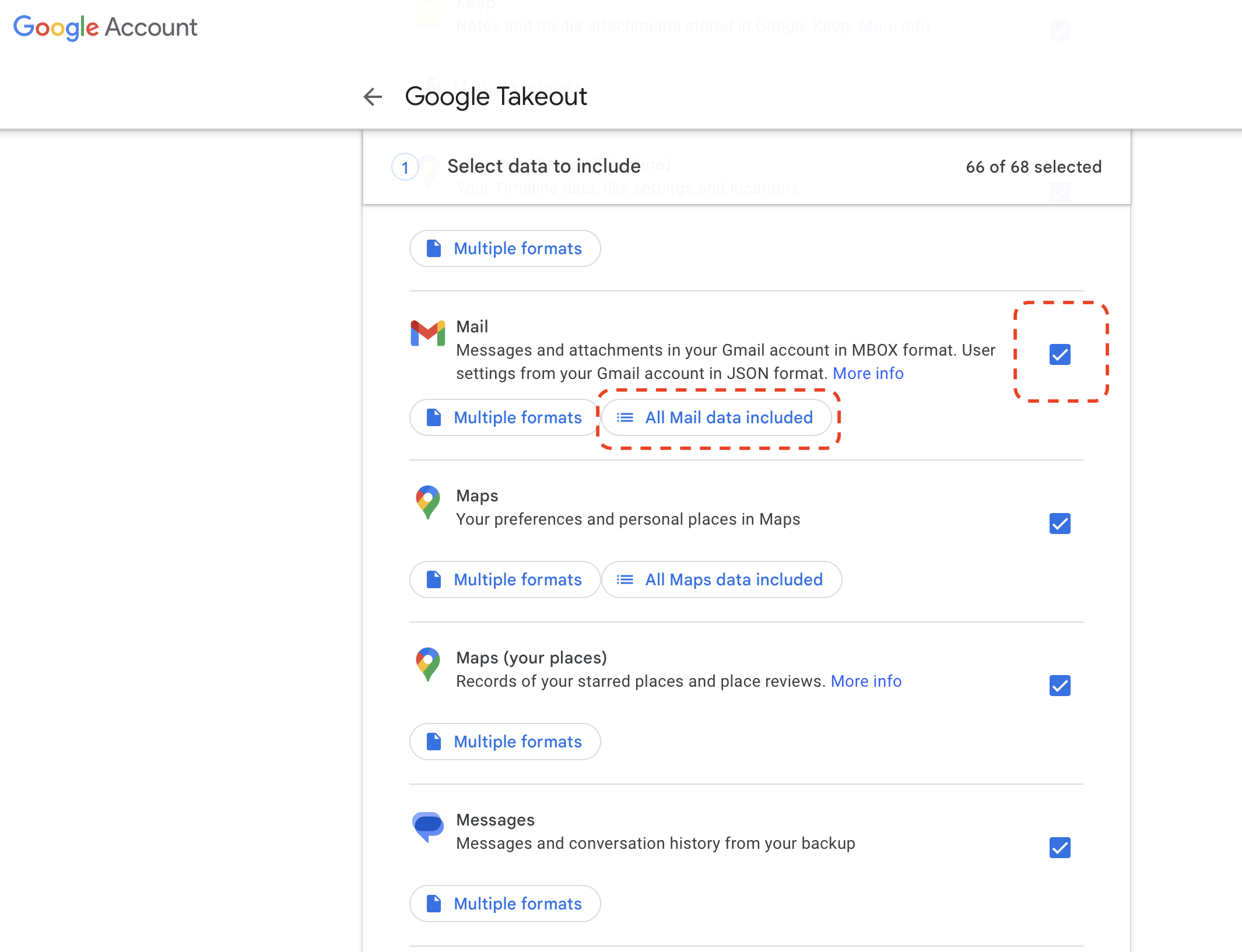This screenshot has width=1242, height=952.
Task: Click the list icon in All Maps data included
Action: (625, 579)
